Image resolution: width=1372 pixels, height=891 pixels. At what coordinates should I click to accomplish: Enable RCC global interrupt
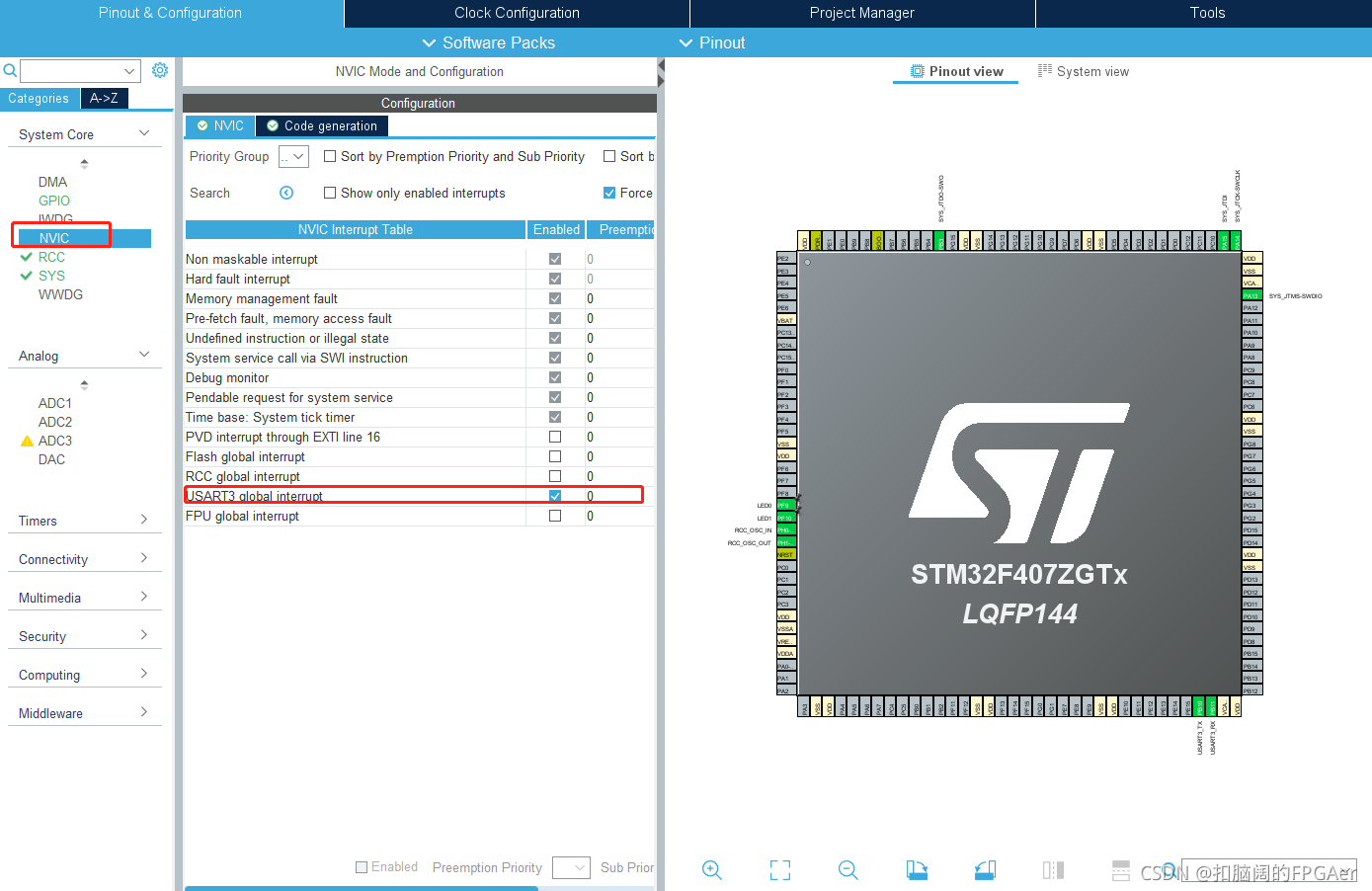coord(555,476)
